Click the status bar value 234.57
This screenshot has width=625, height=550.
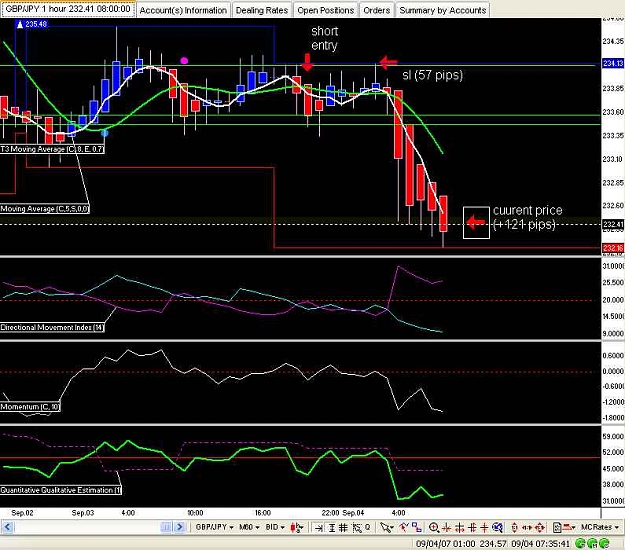point(493,544)
